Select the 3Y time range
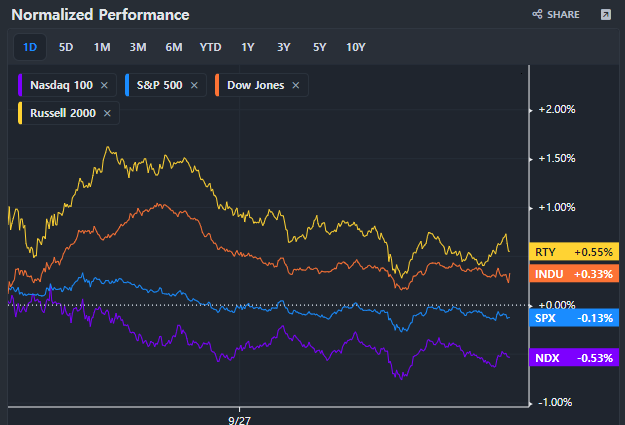Image resolution: width=625 pixels, height=425 pixels. coord(283,47)
